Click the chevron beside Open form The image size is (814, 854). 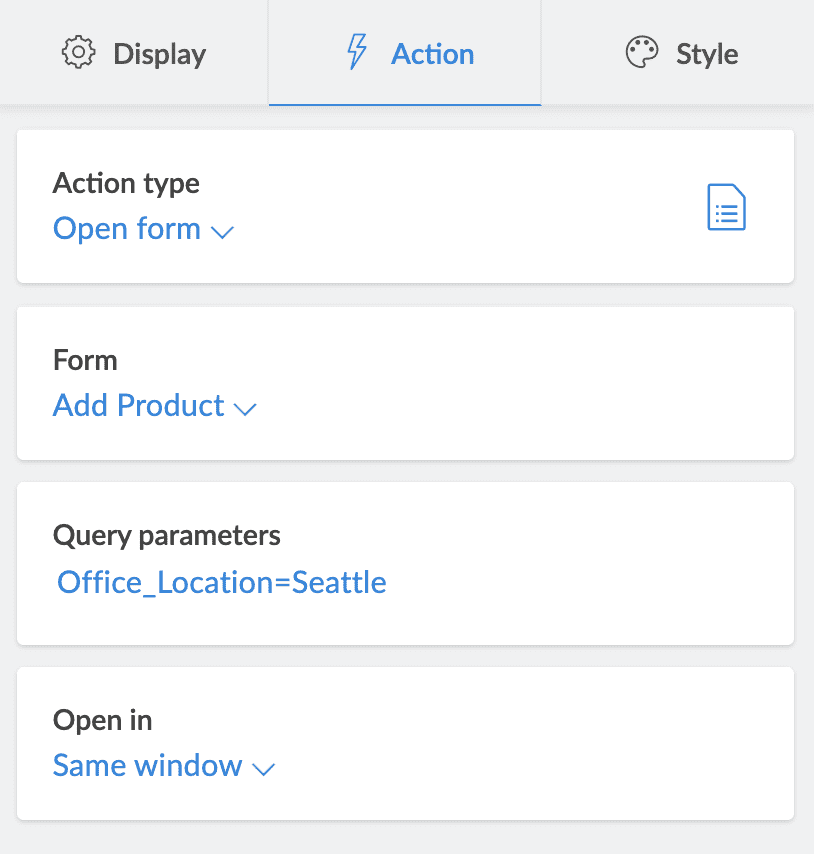(222, 232)
